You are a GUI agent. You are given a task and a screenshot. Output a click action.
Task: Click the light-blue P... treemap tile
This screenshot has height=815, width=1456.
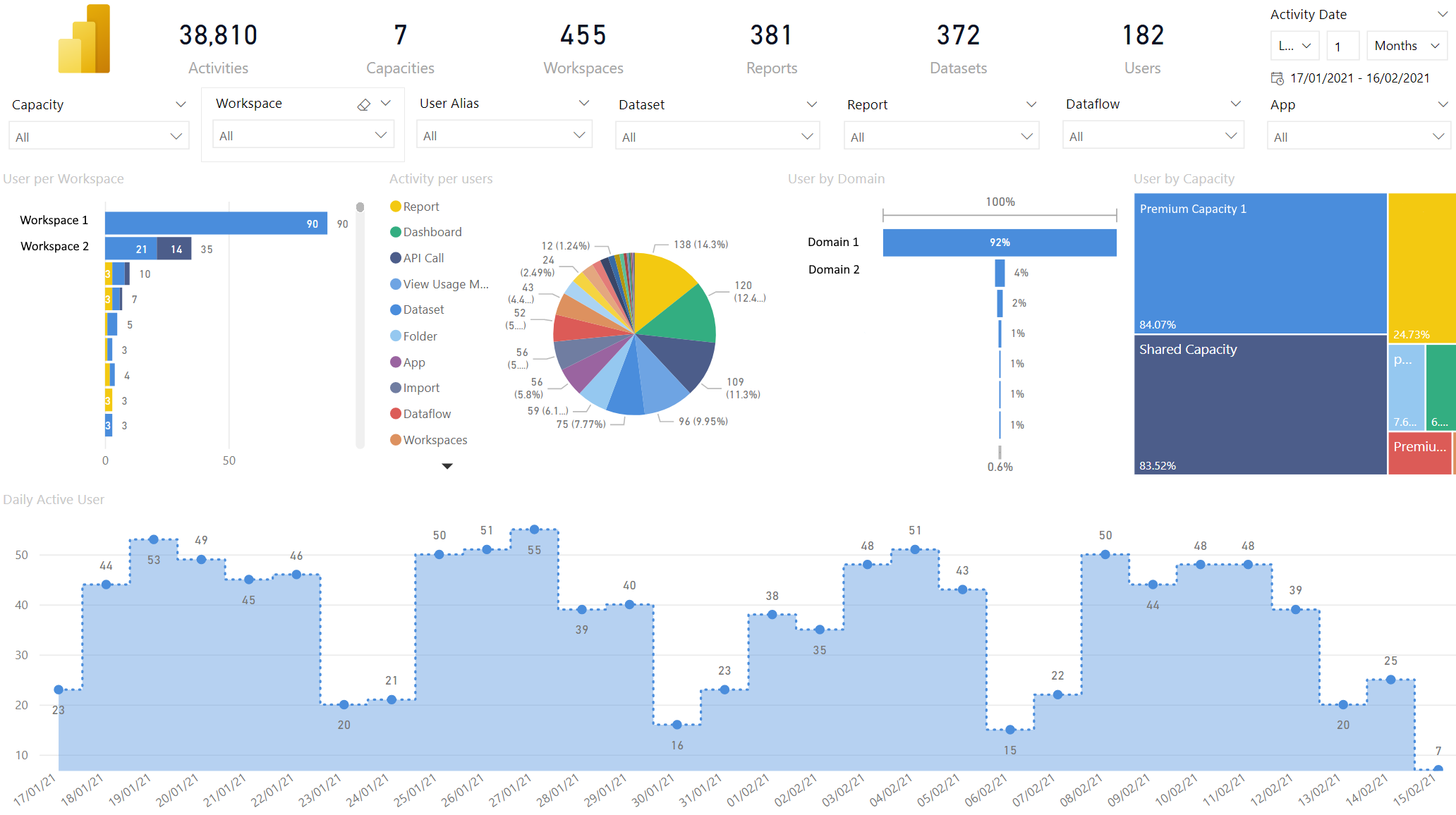pyautogui.click(x=1406, y=386)
